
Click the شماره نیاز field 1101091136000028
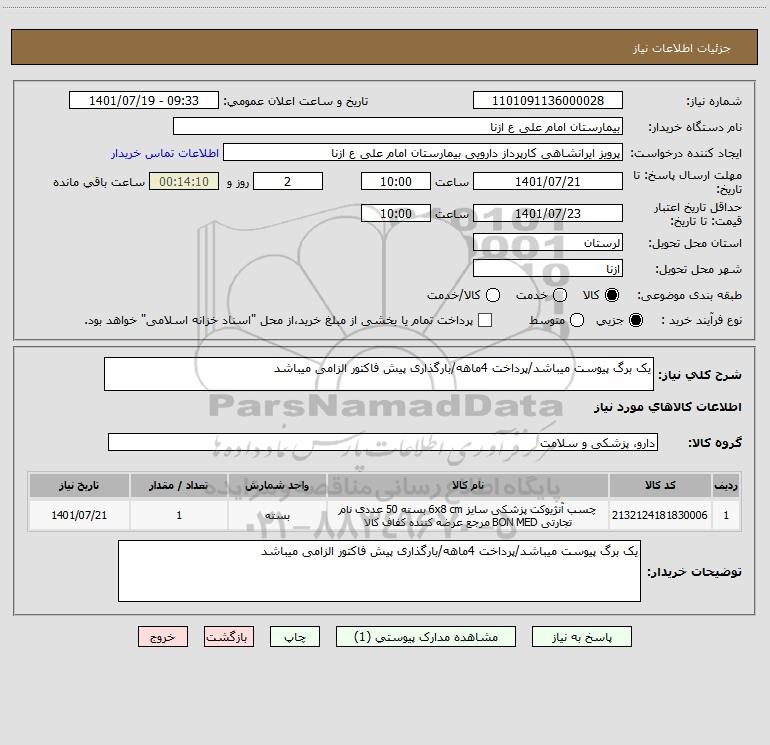(548, 101)
